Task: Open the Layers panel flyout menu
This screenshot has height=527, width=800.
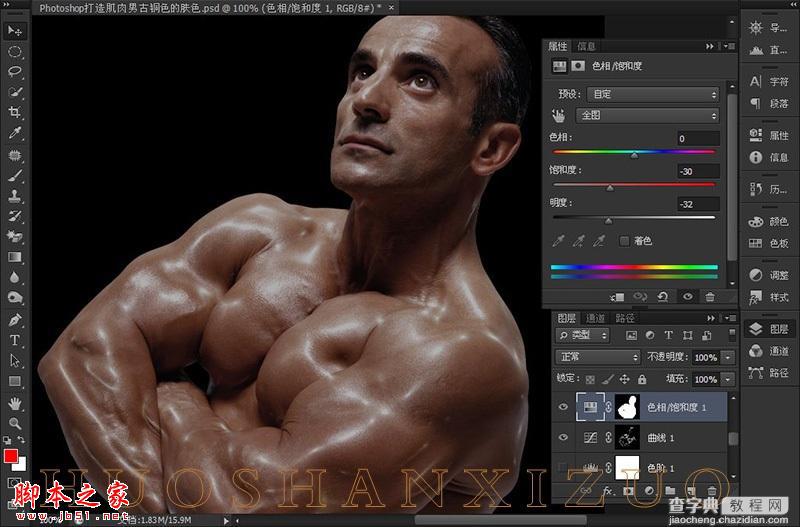Action: (x=729, y=318)
